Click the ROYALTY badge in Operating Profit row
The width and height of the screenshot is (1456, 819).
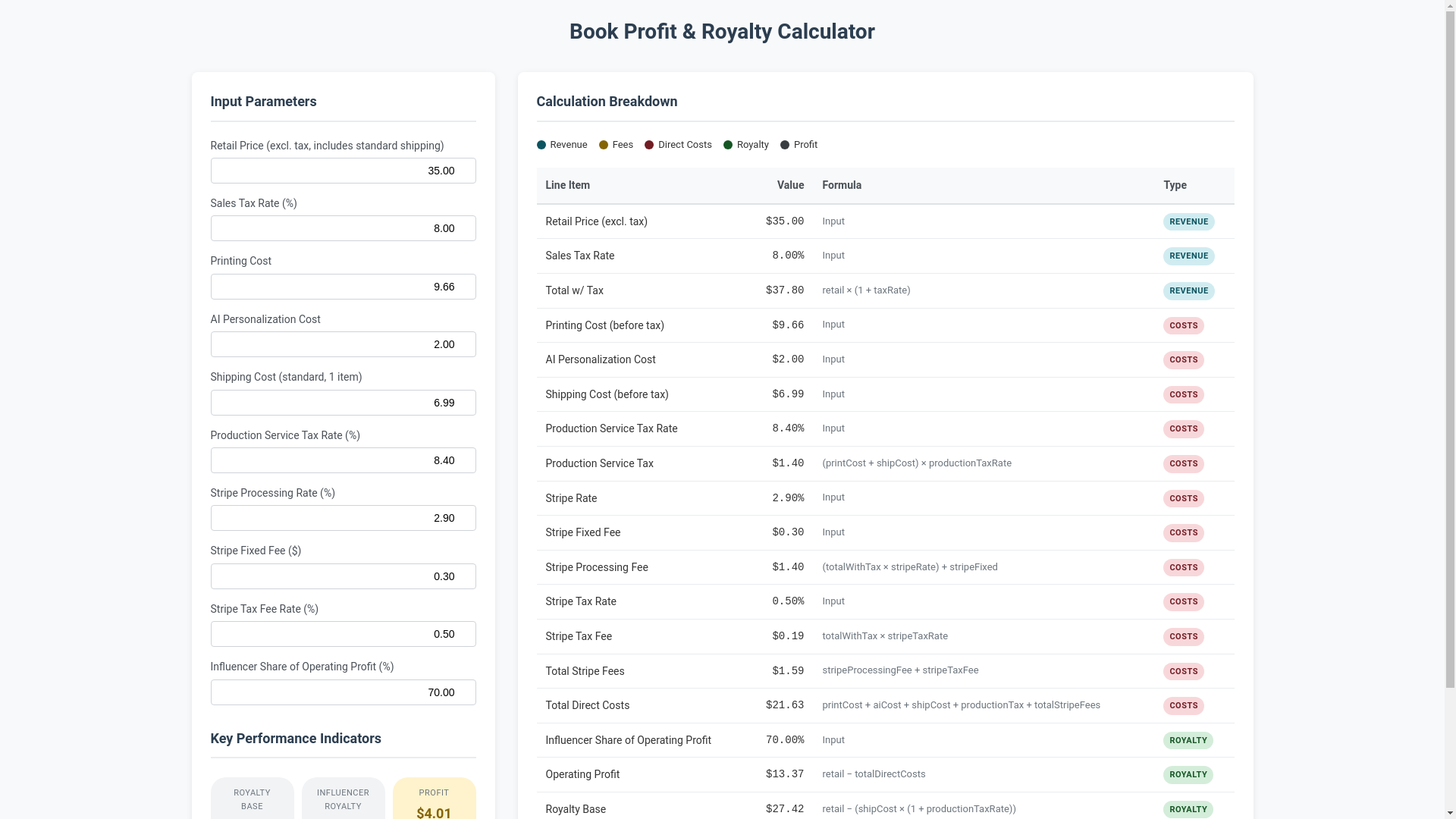click(1188, 775)
